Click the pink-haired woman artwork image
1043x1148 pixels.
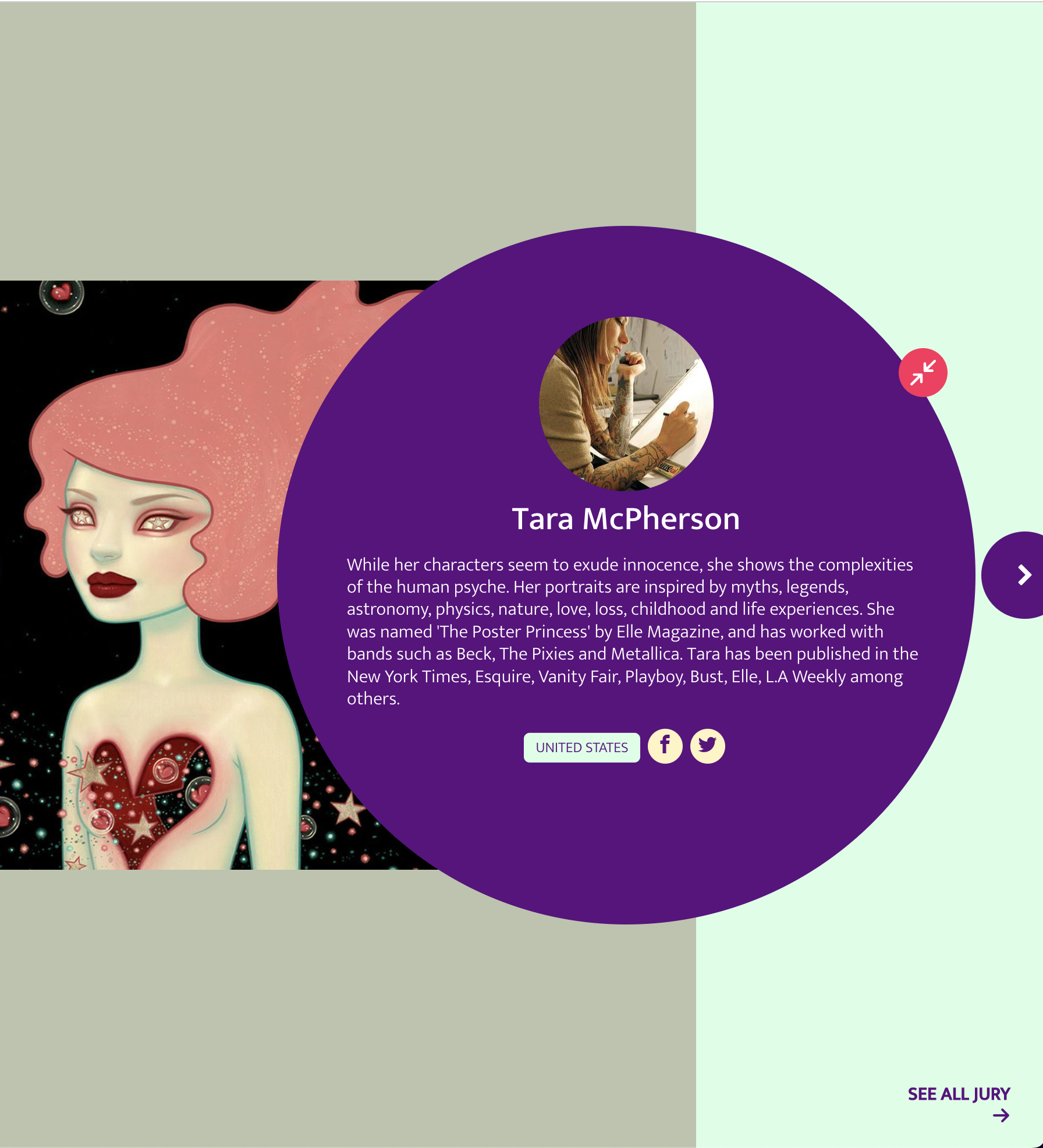tap(175, 575)
